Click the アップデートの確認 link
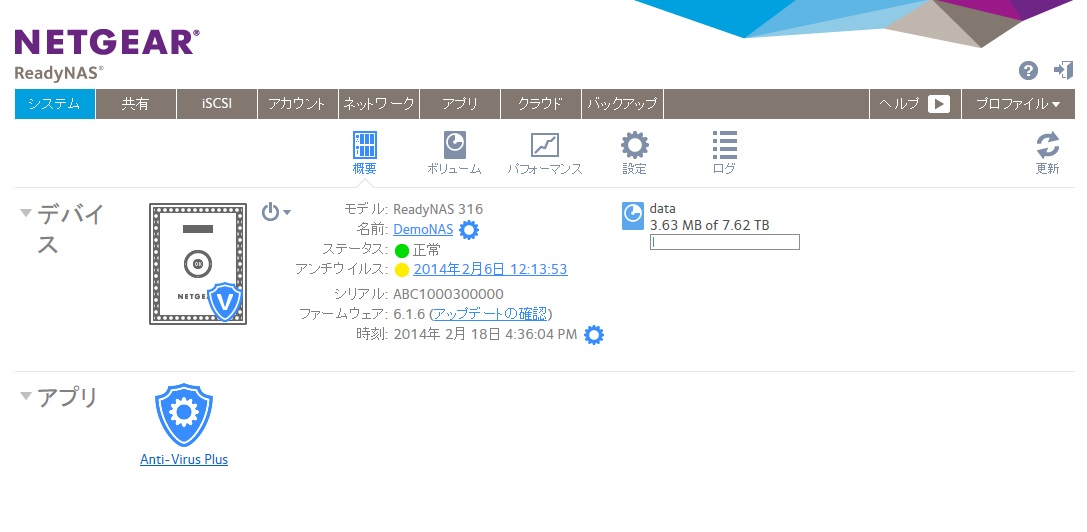 pyautogui.click(x=491, y=314)
